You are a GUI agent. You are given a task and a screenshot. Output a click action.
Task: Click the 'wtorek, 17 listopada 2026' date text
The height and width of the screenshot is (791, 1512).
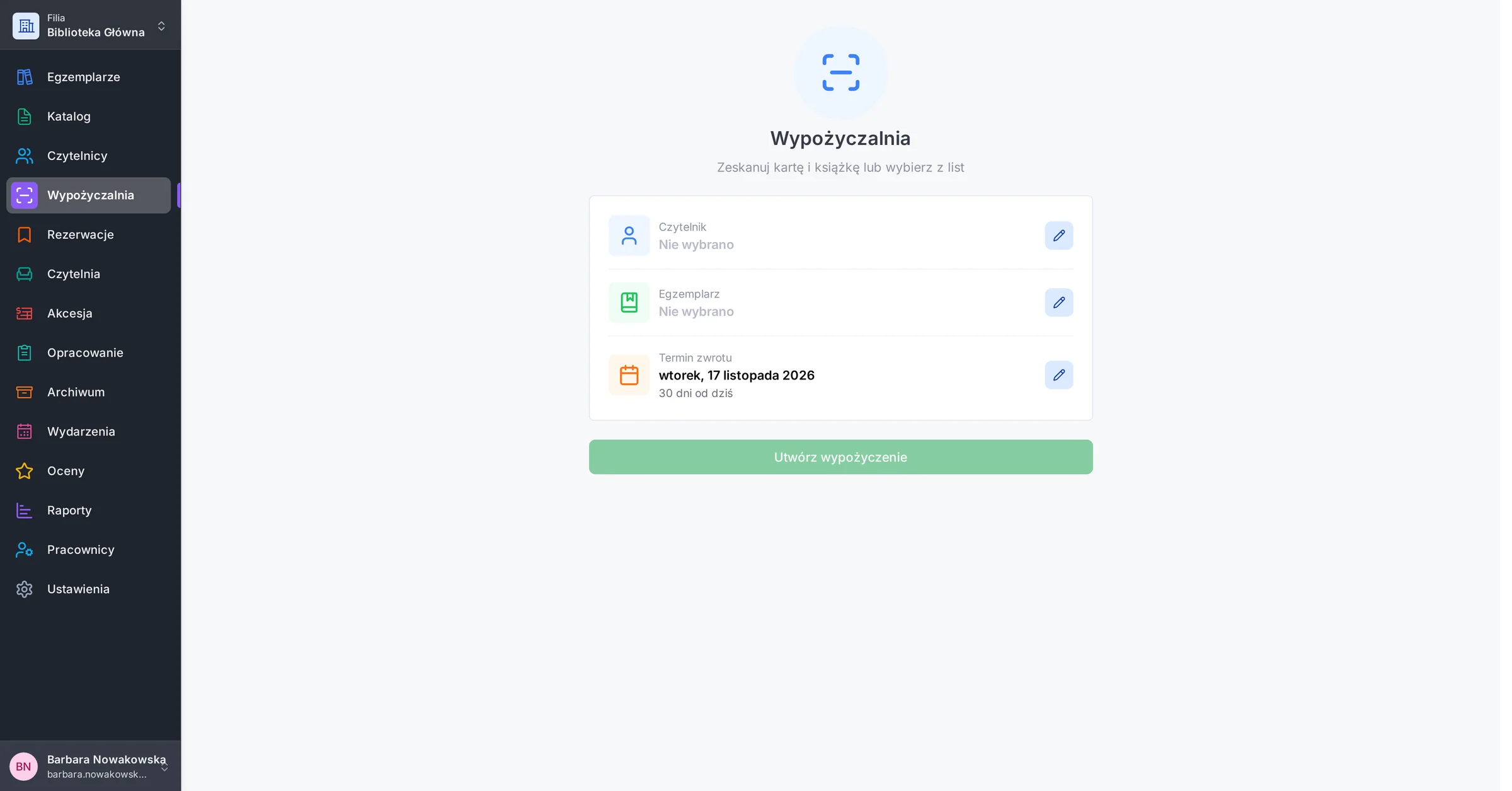(x=736, y=375)
